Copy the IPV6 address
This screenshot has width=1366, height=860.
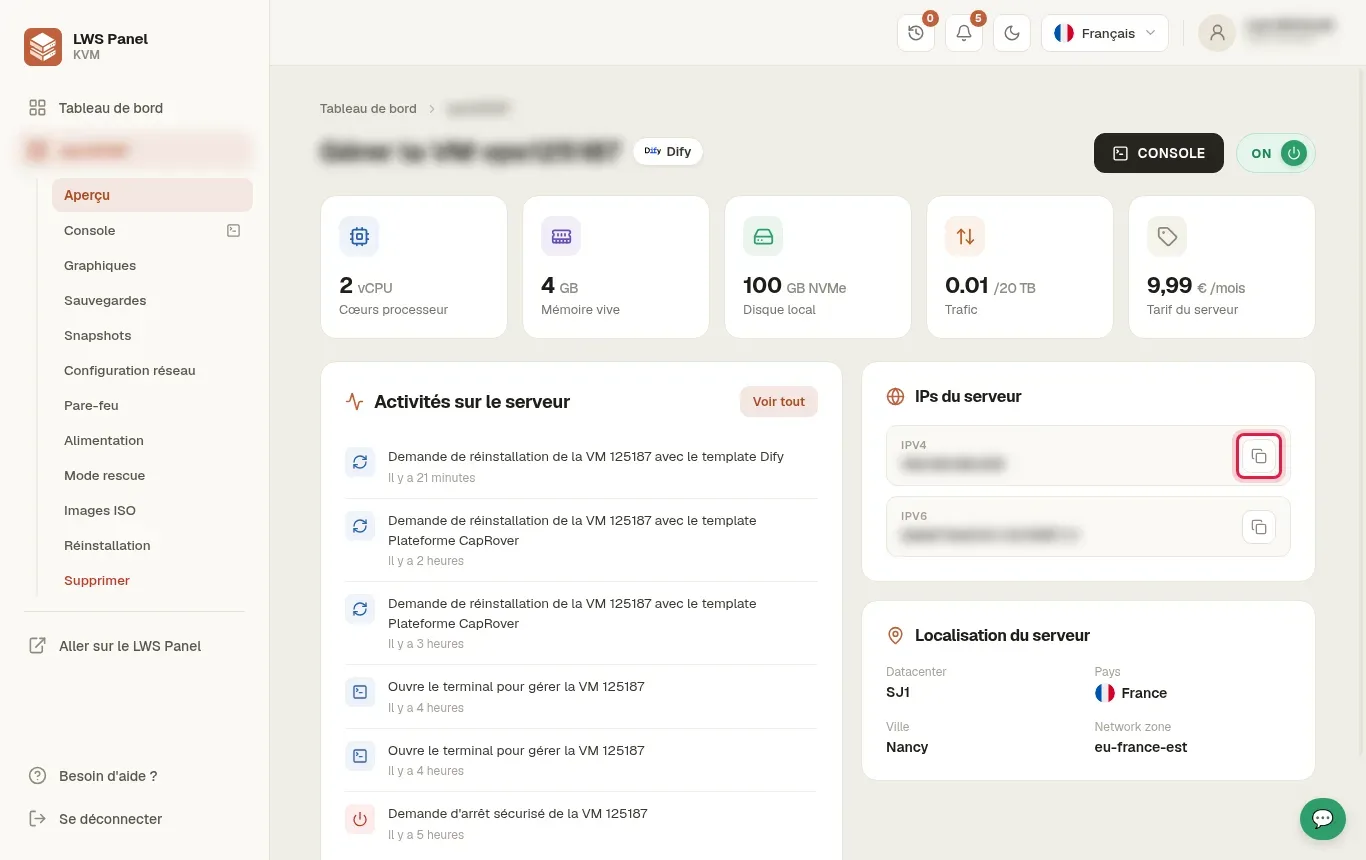[x=1259, y=527]
